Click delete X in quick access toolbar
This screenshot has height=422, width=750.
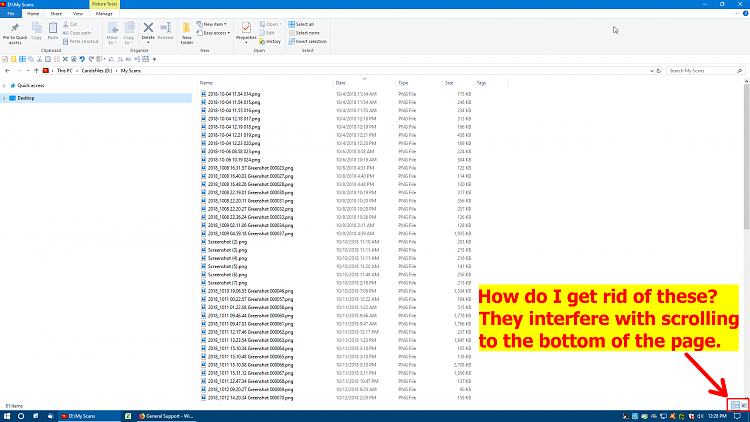pos(65,59)
